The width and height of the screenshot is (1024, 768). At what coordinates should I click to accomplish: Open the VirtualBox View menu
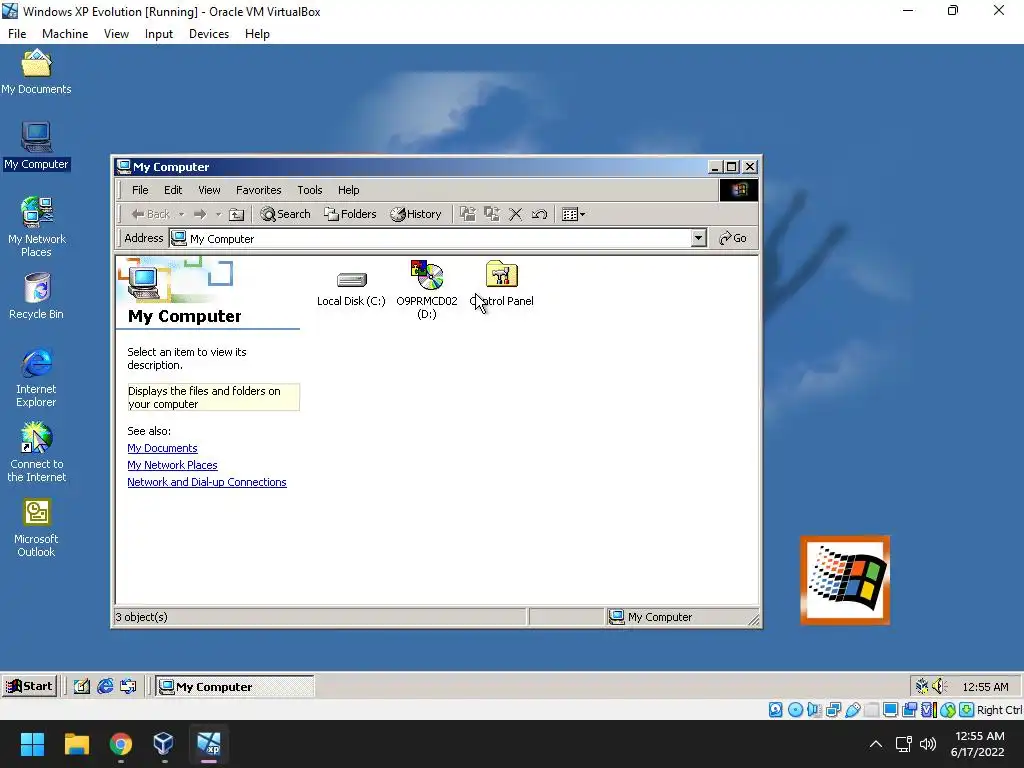(116, 34)
